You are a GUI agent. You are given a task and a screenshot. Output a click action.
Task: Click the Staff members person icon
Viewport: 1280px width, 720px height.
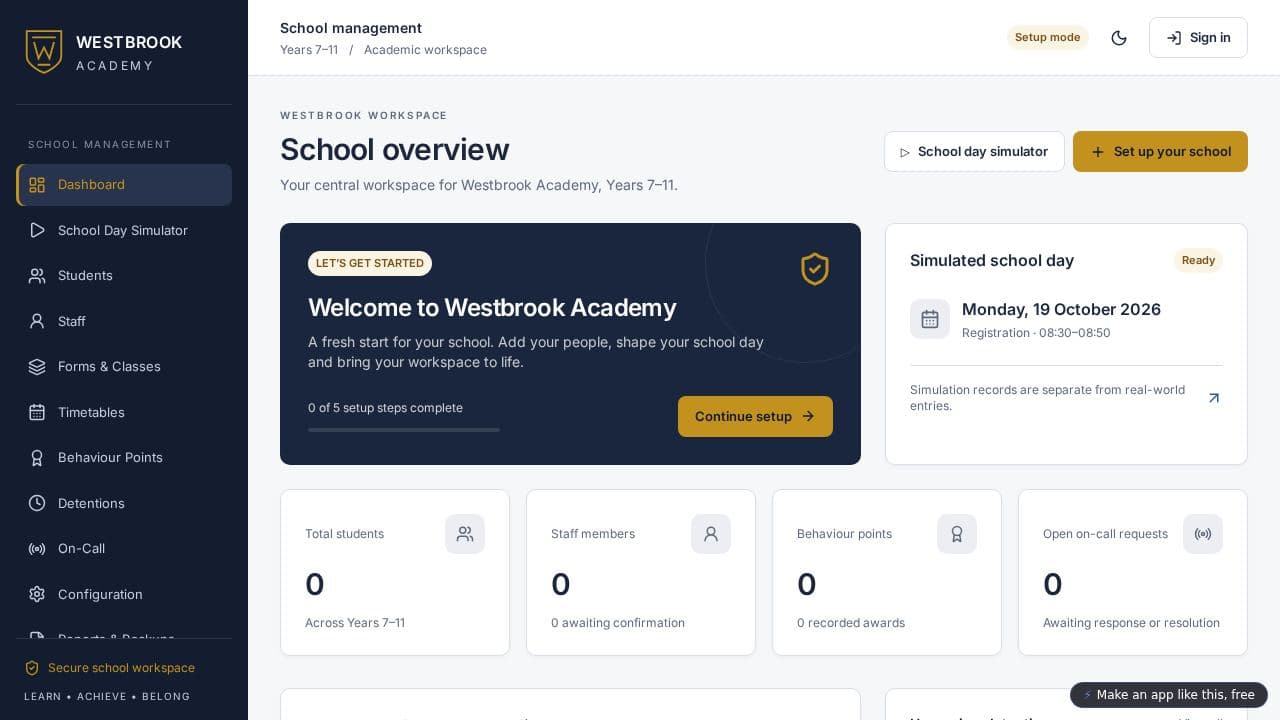click(711, 534)
